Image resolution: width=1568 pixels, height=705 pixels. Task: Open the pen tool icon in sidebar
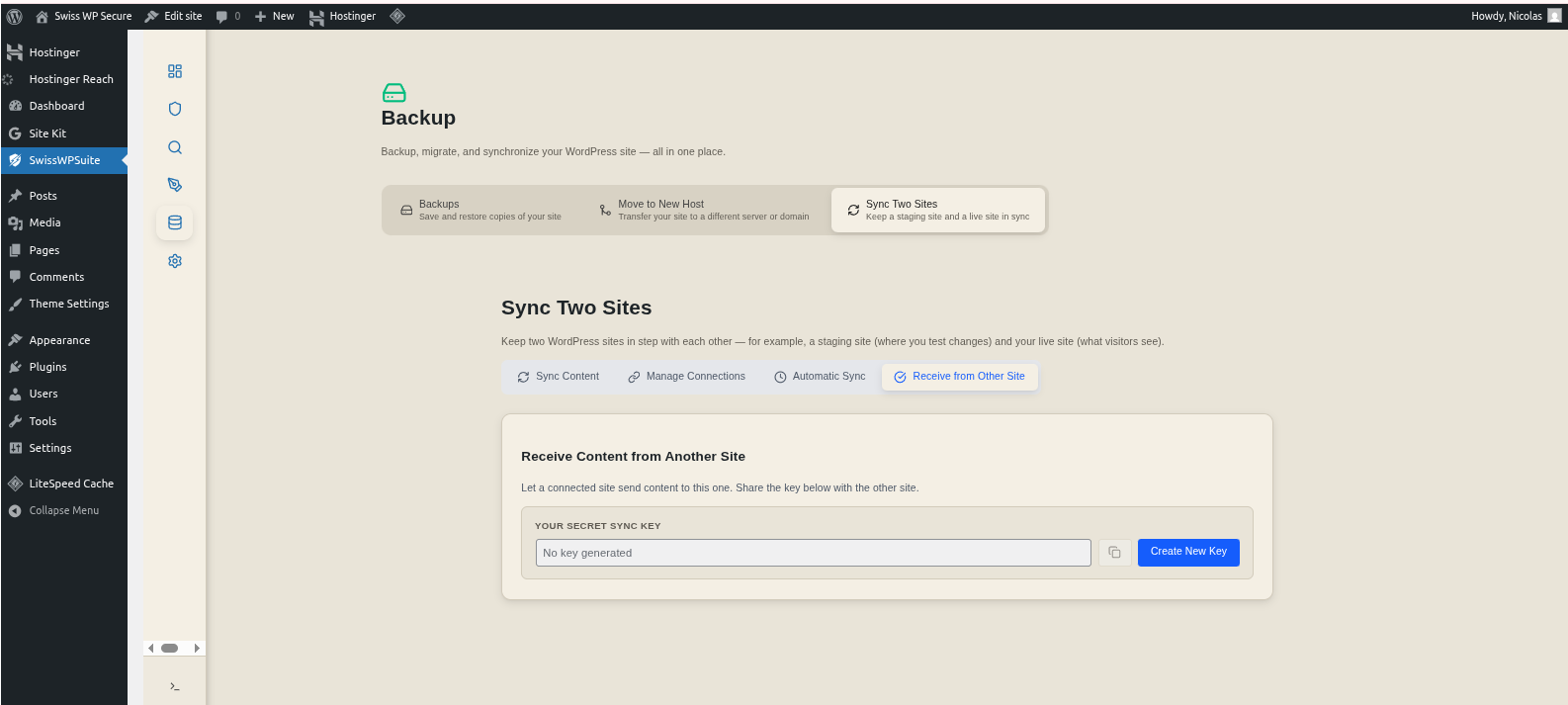pyautogui.click(x=175, y=185)
